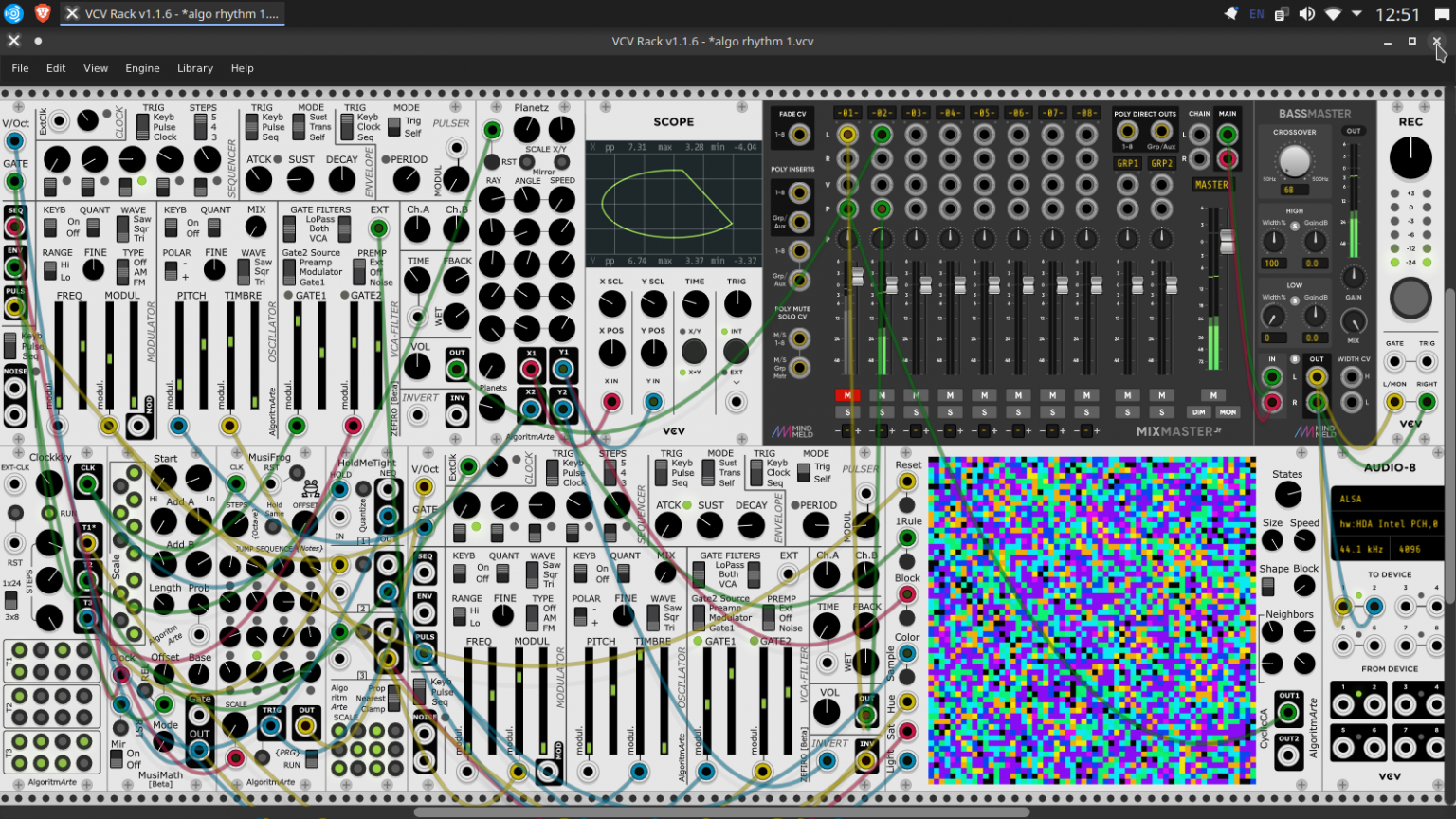1456x819 pixels.
Task: Flip the Shape switch on CyclicCA
Action: coord(1268,586)
